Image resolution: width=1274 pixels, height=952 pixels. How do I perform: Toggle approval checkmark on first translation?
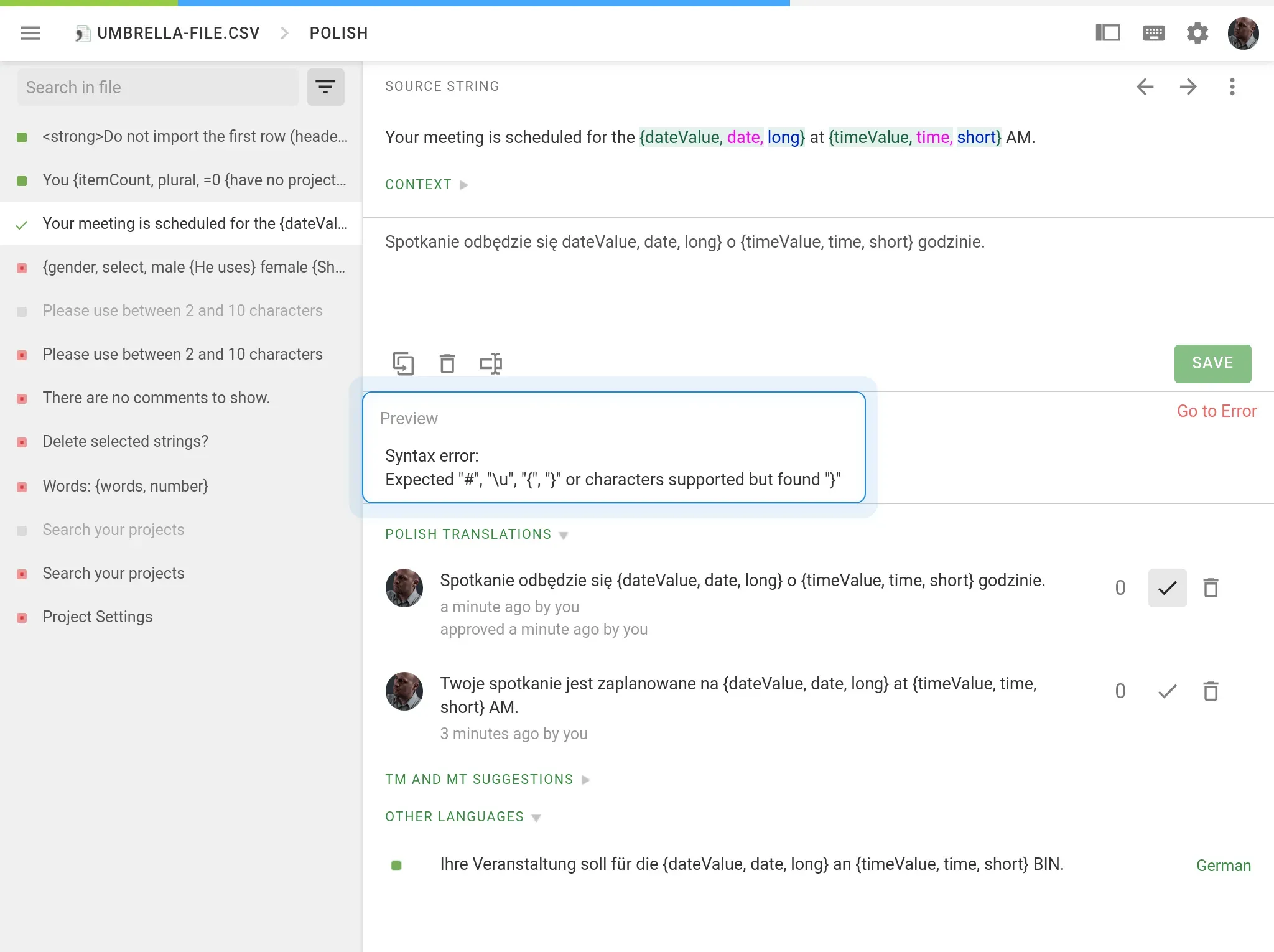coord(1167,588)
